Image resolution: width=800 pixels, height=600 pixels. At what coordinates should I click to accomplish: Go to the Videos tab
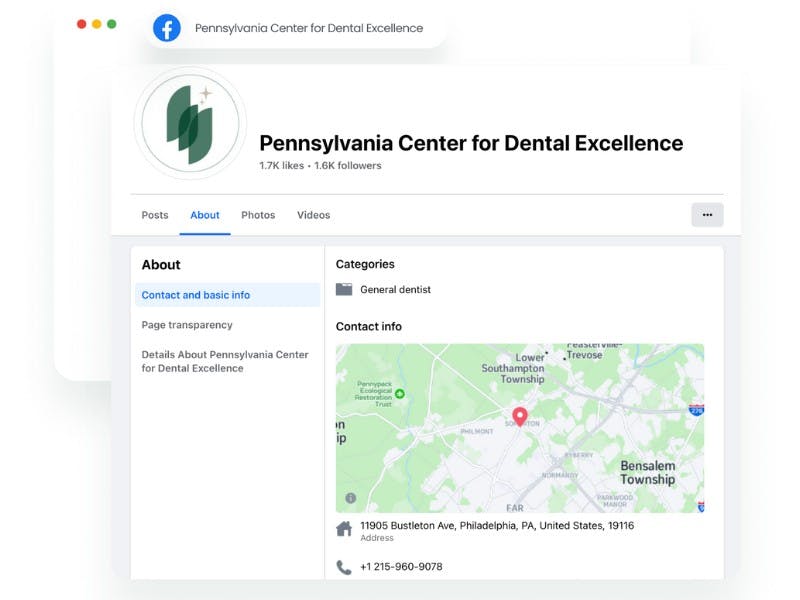(313, 215)
